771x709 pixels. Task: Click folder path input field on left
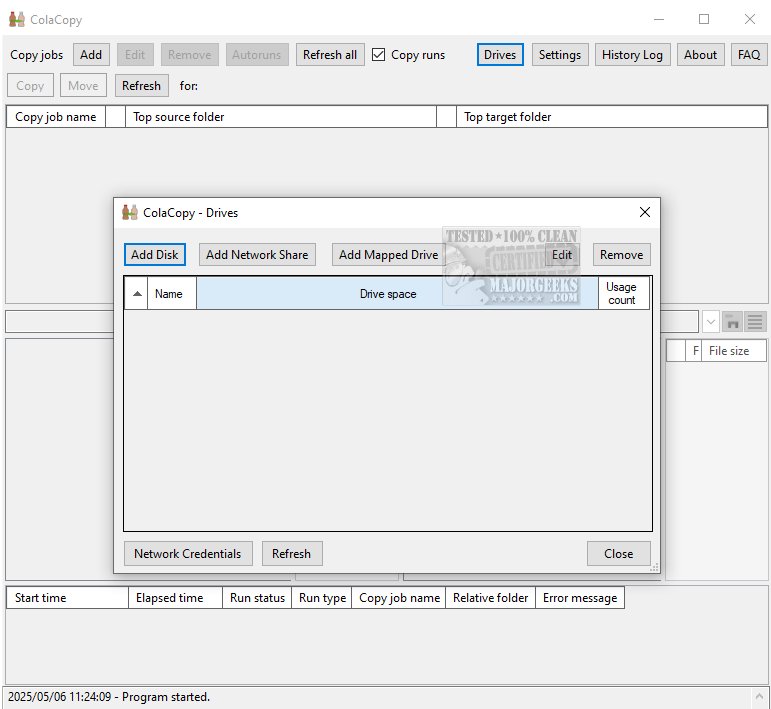point(59,322)
